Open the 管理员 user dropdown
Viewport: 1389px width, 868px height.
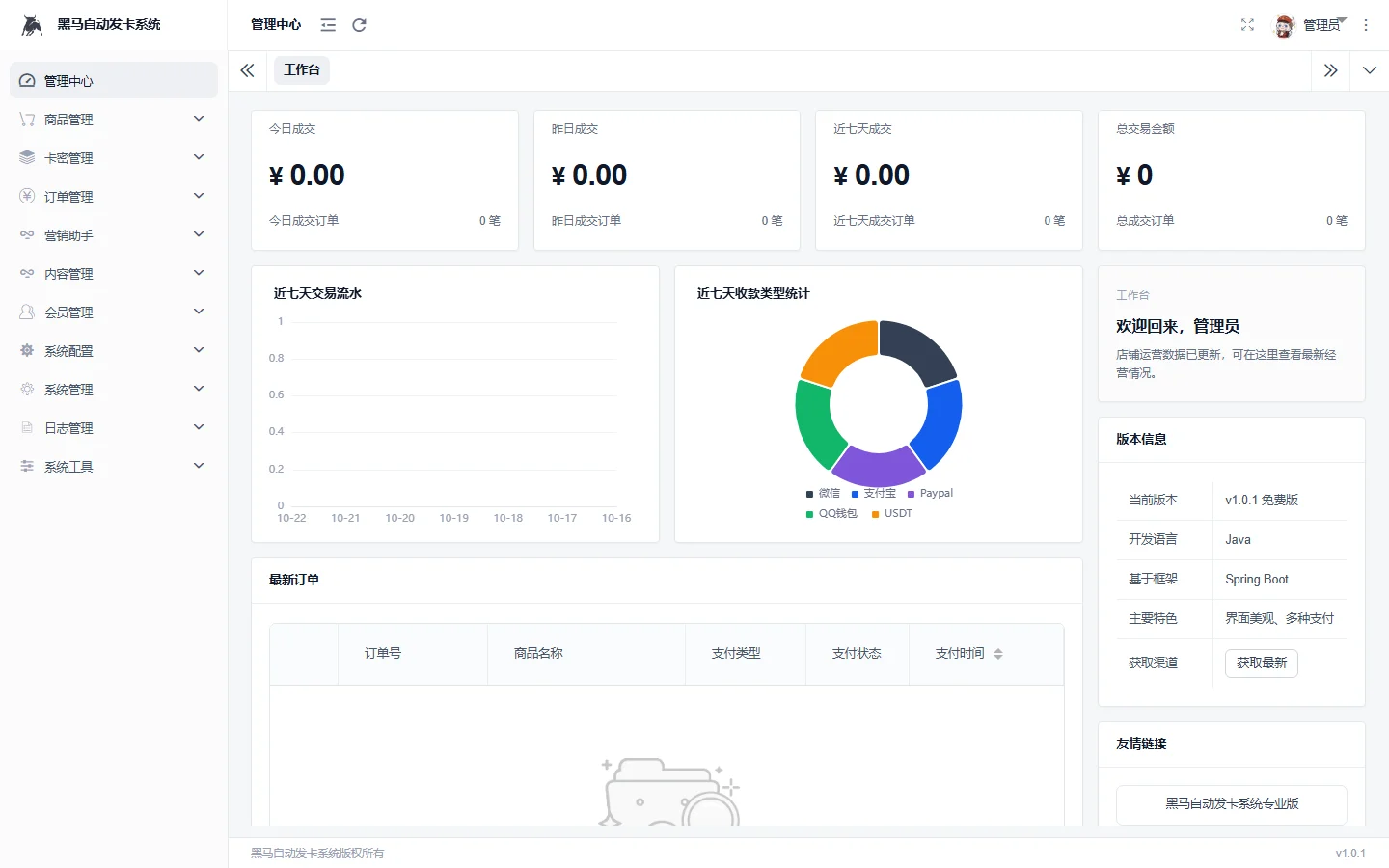pyautogui.click(x=1323, y=25)
